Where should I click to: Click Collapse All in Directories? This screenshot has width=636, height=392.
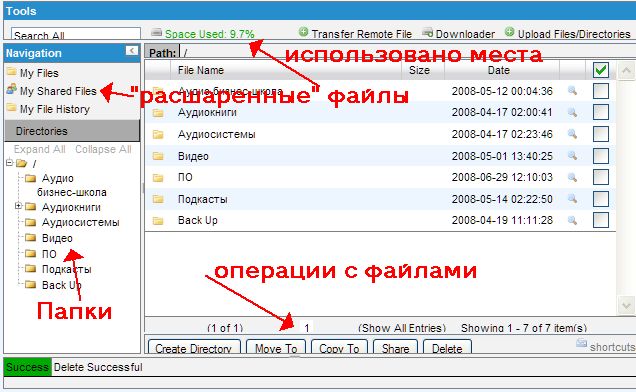pos(103,149)
